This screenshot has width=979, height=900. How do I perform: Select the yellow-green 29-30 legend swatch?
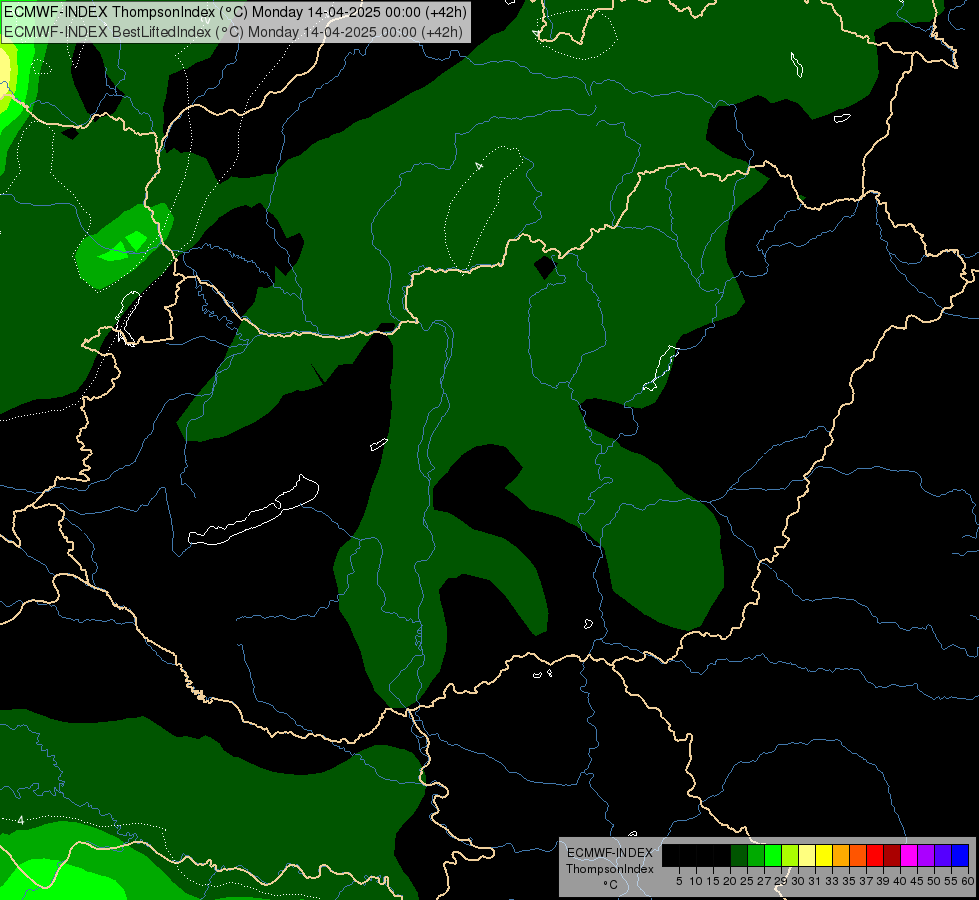790,855
